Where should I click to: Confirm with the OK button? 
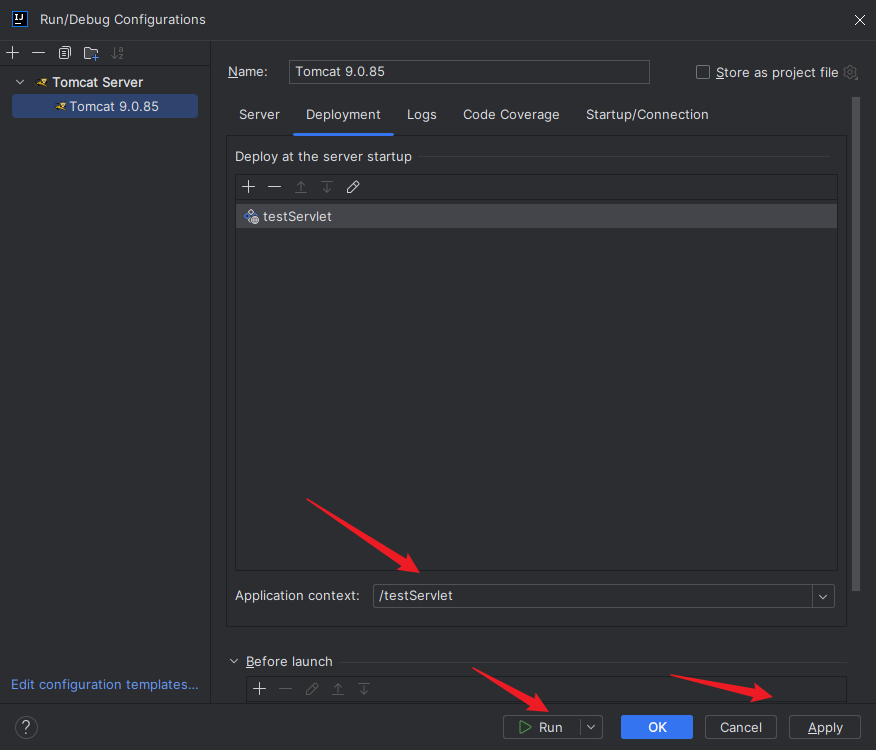click(657, 727)
